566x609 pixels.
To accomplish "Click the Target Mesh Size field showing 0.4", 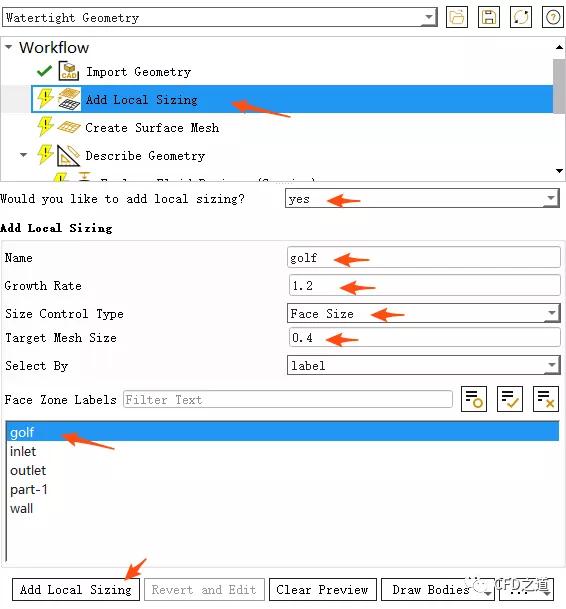I will click(x=425, y=338).
